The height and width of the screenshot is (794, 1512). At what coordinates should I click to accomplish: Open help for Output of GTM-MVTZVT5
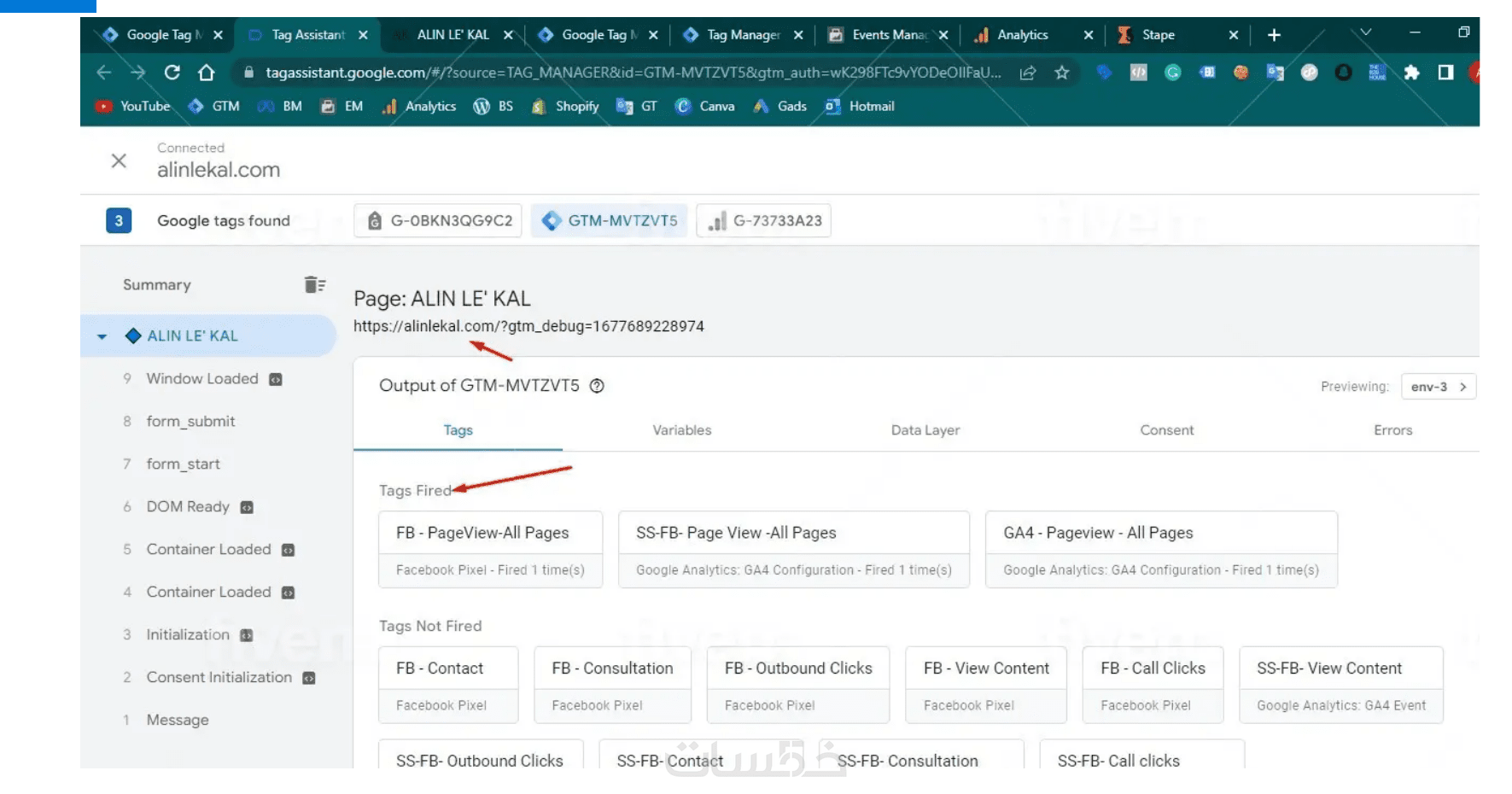point(598,386)
